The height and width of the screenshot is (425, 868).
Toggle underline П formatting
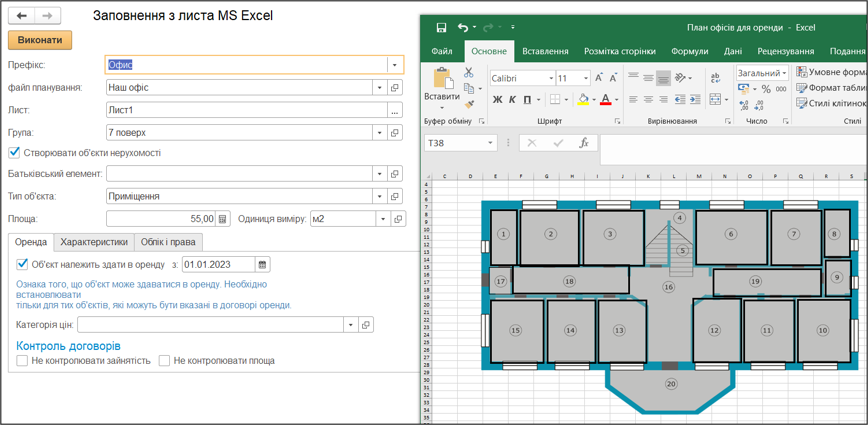pos(527,100)
